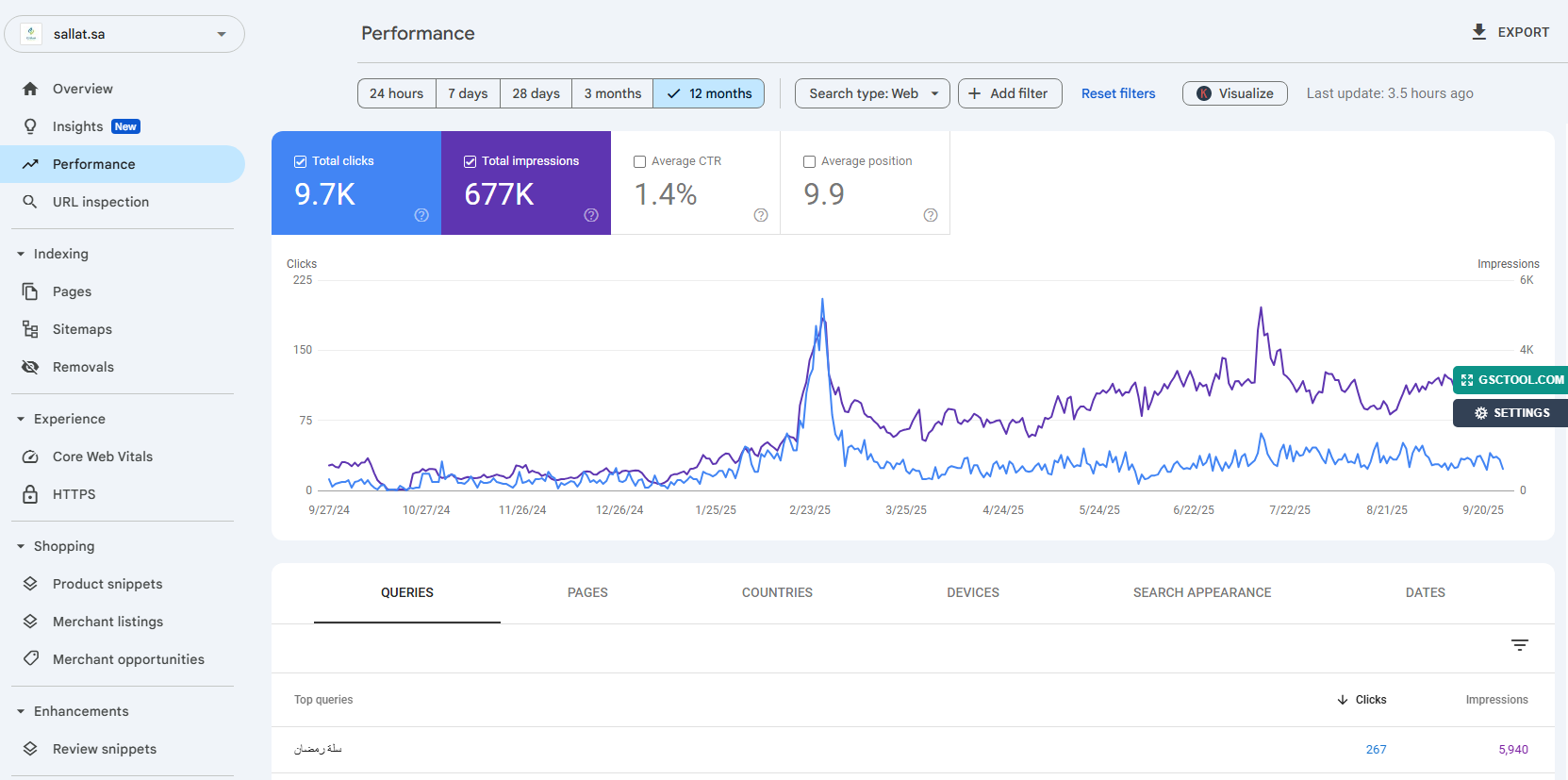Click the filter rows icon above table

tap(1519, 645)
